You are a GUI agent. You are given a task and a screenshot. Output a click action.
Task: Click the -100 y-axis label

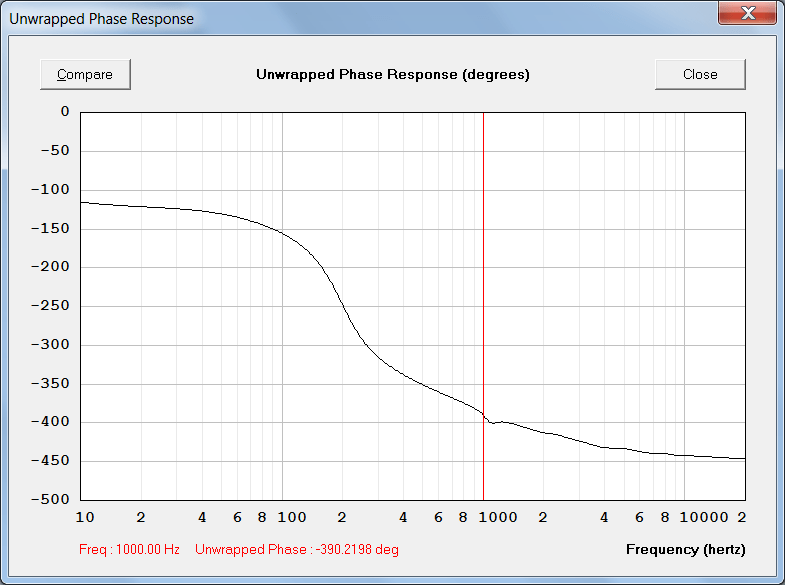[x=50, y=189]
